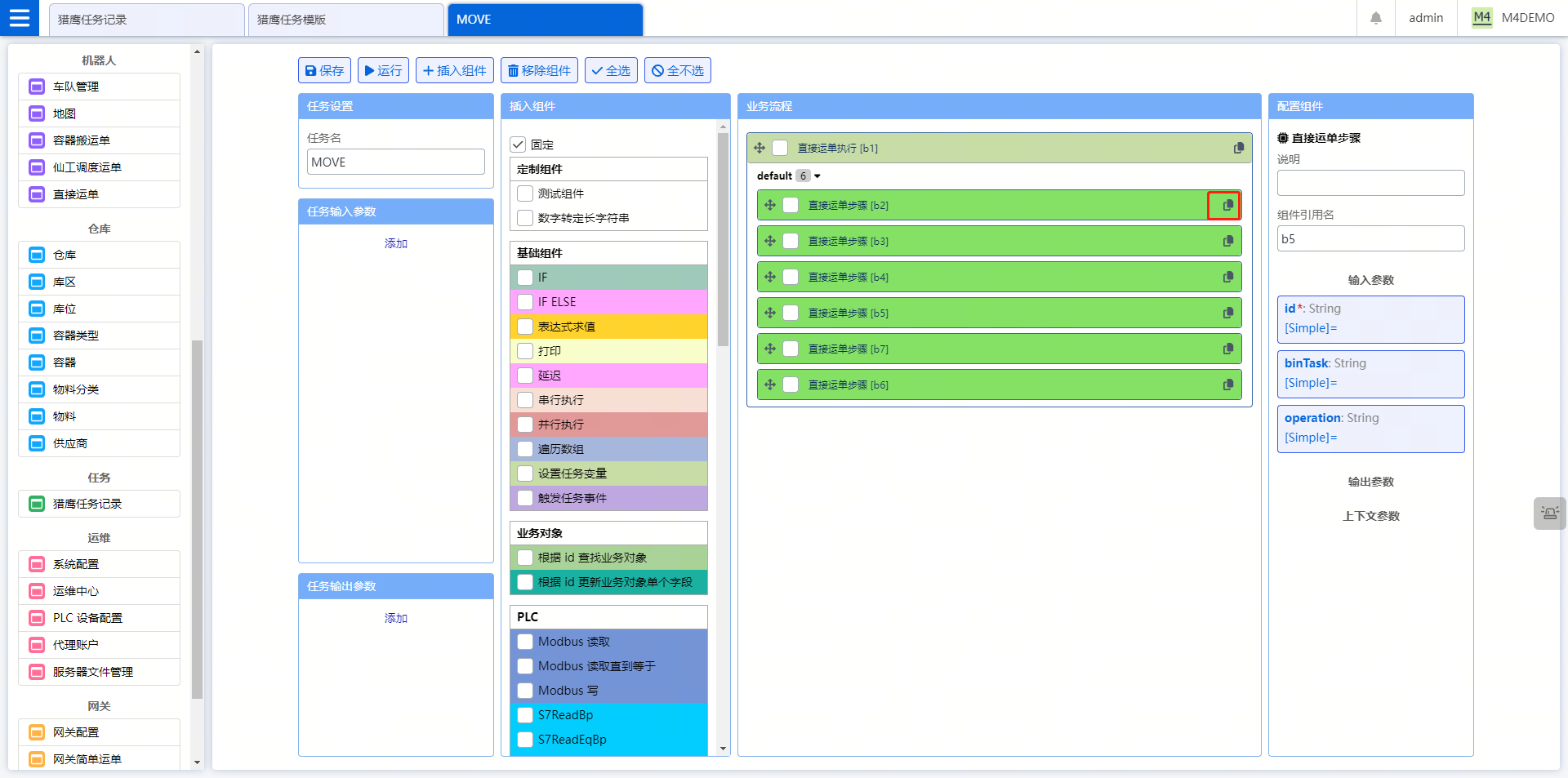Click the 组件引用名 input field

click(1371, 238)
